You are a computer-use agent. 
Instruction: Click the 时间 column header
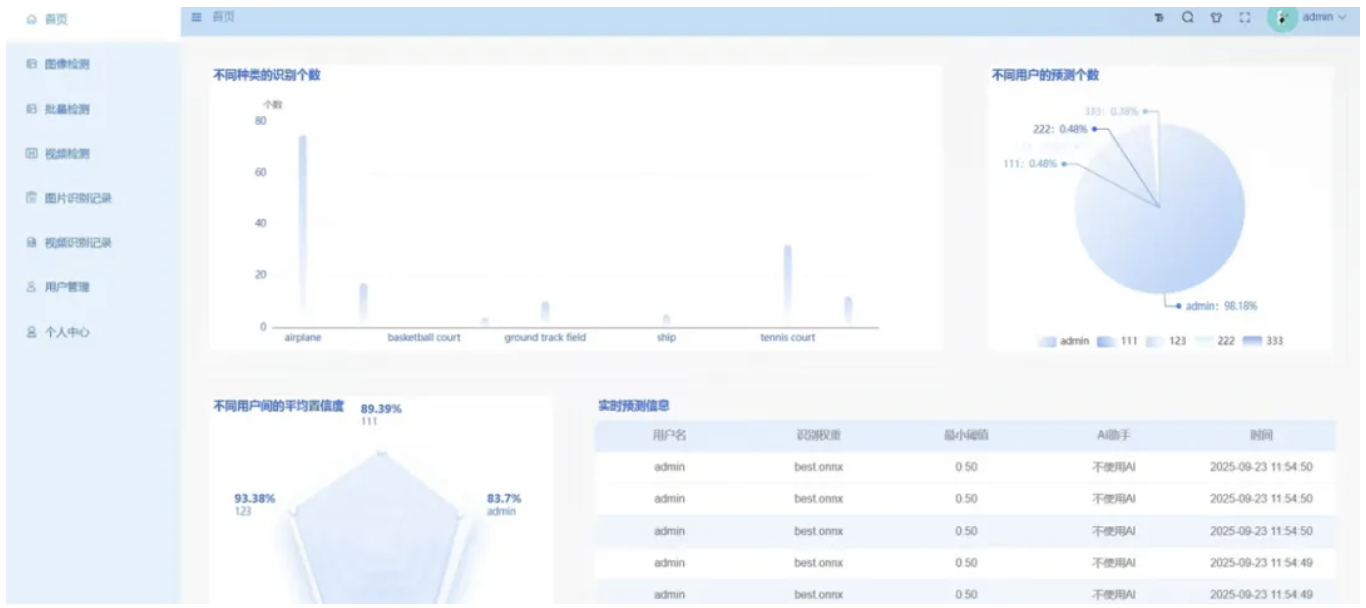[1261, 436]
